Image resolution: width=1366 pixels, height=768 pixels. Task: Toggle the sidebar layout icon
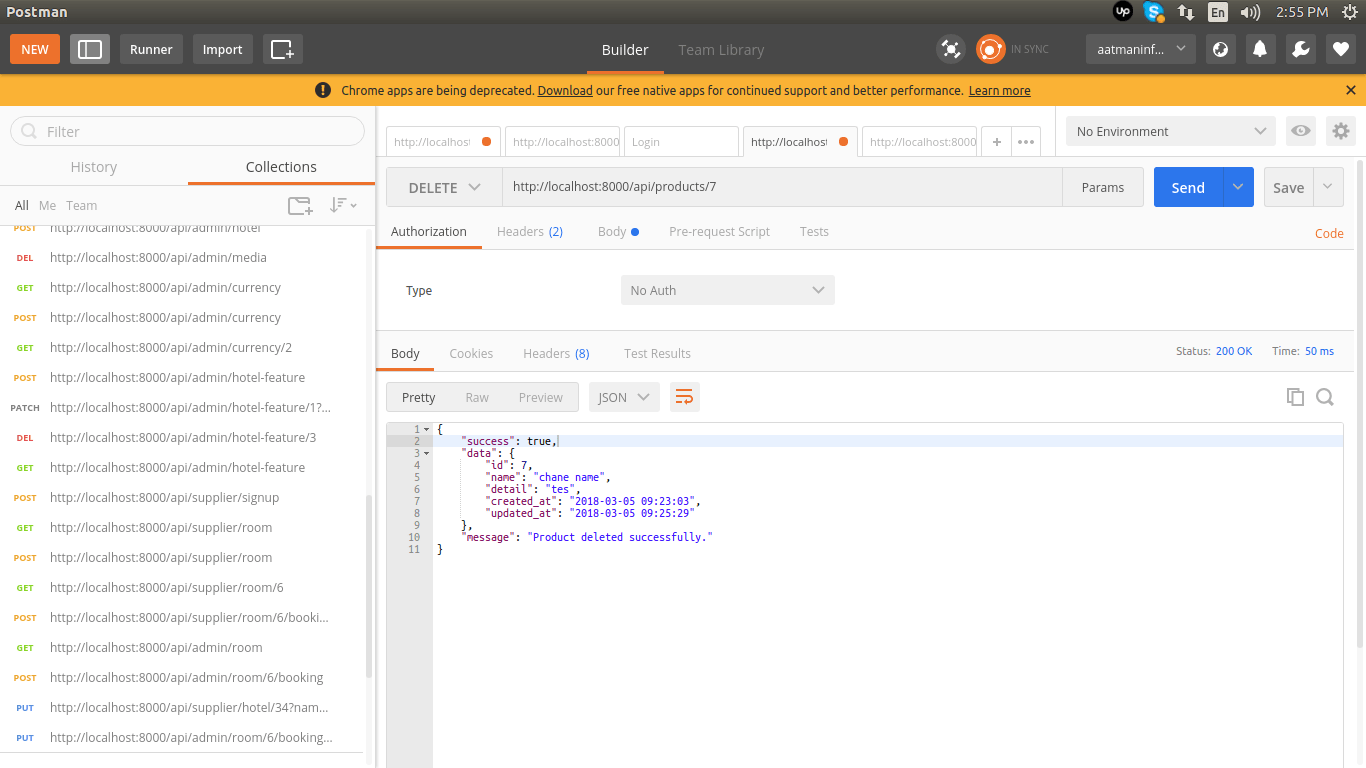click(90, 49)
